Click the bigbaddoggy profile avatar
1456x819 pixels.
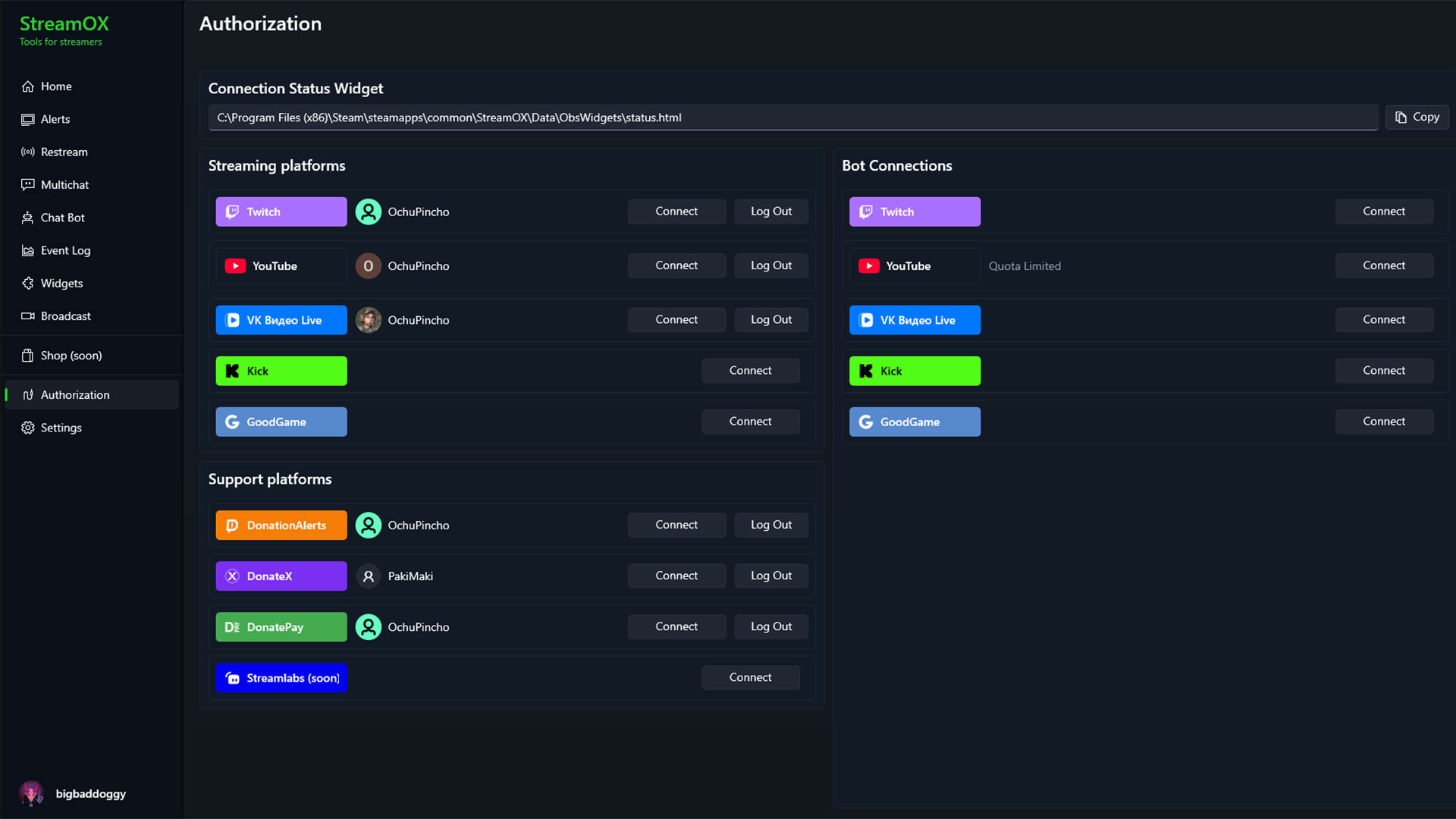click(31, 793)
